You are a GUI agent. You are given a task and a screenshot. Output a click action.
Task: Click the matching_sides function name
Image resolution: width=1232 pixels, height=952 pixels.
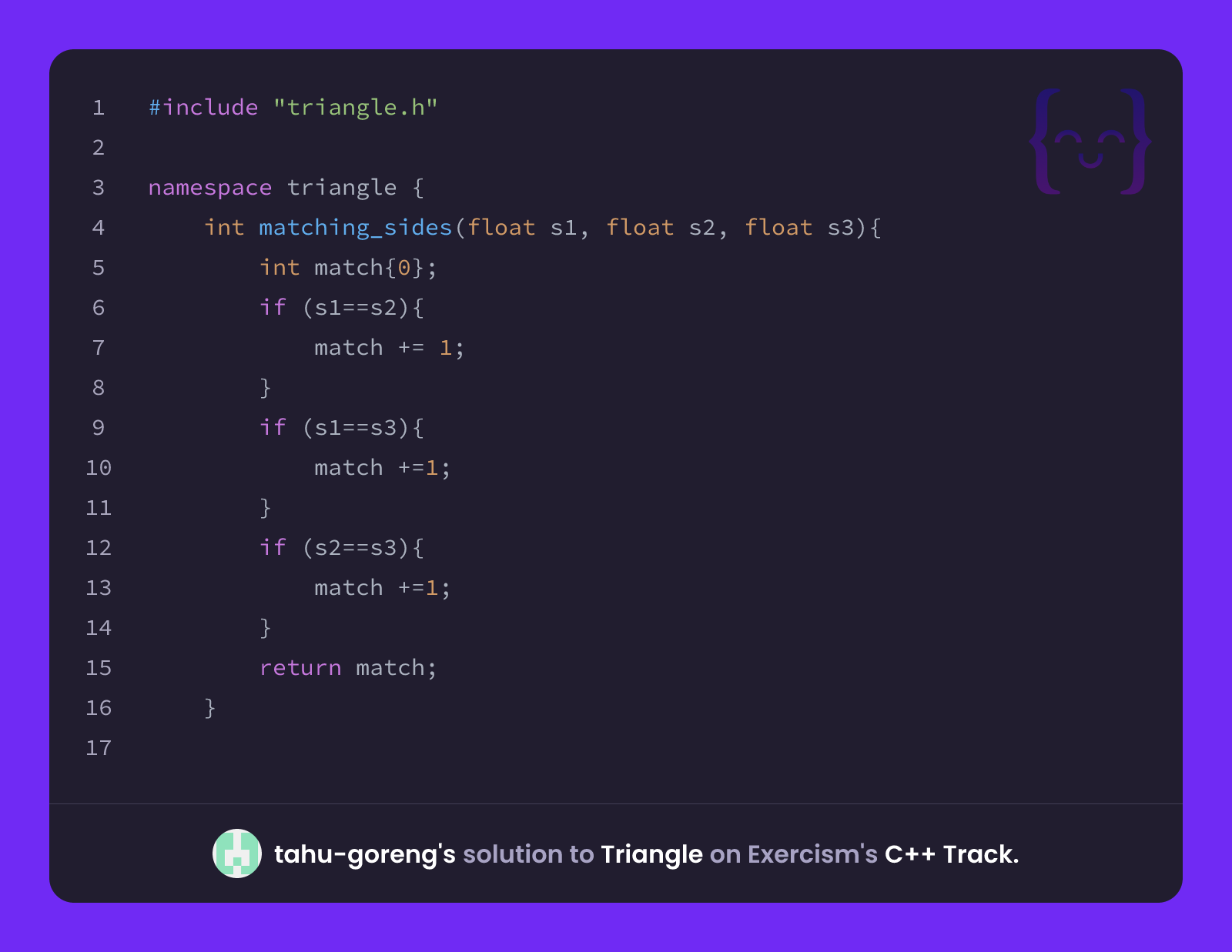point(356,228)
